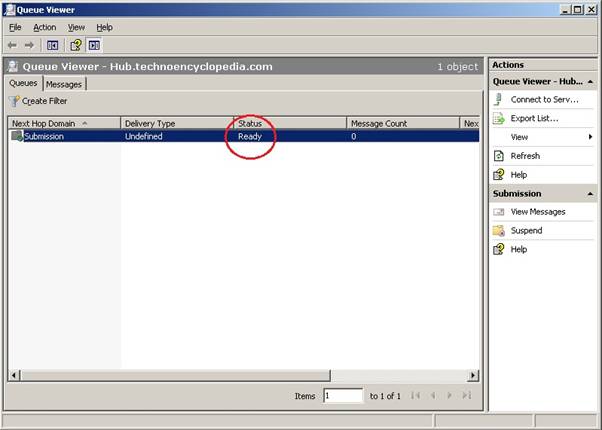
Task: Click the Submission queue row icon
Action: [x=17, y=136]
